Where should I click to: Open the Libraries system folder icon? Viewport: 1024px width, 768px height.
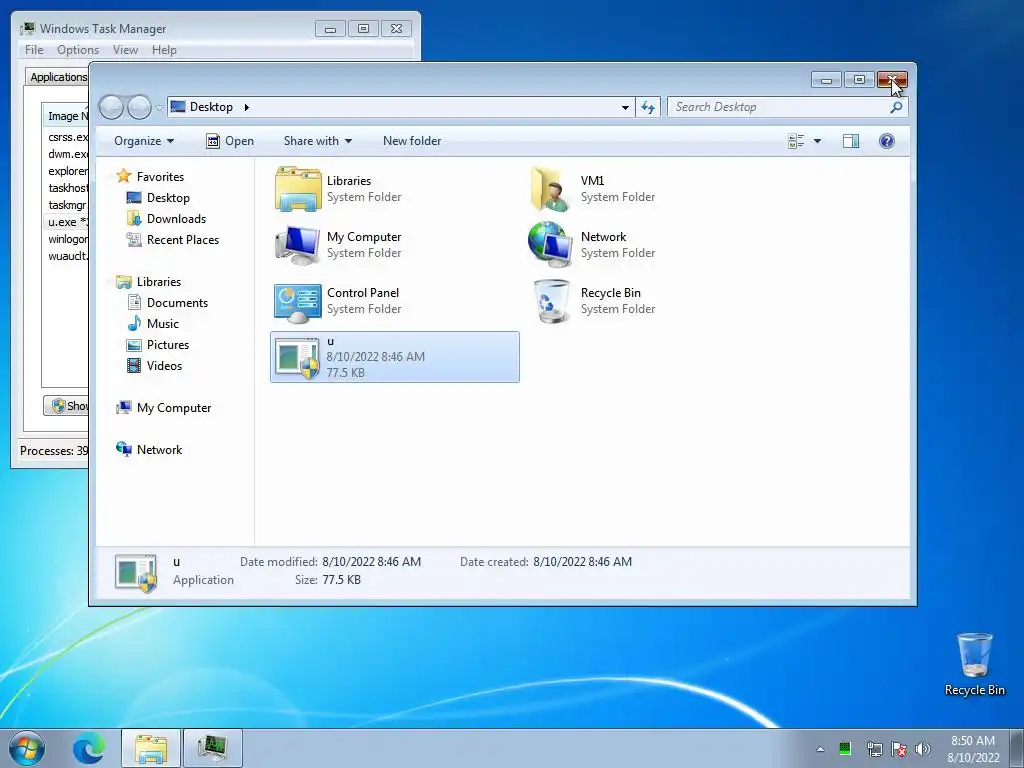click(x=298, y=189)
